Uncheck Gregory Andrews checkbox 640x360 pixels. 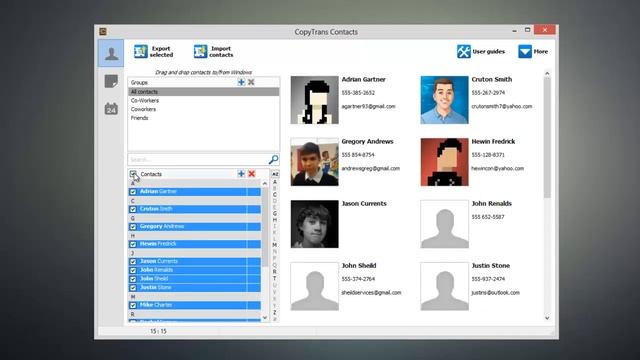pyautogui.click(x=133, y=227)
